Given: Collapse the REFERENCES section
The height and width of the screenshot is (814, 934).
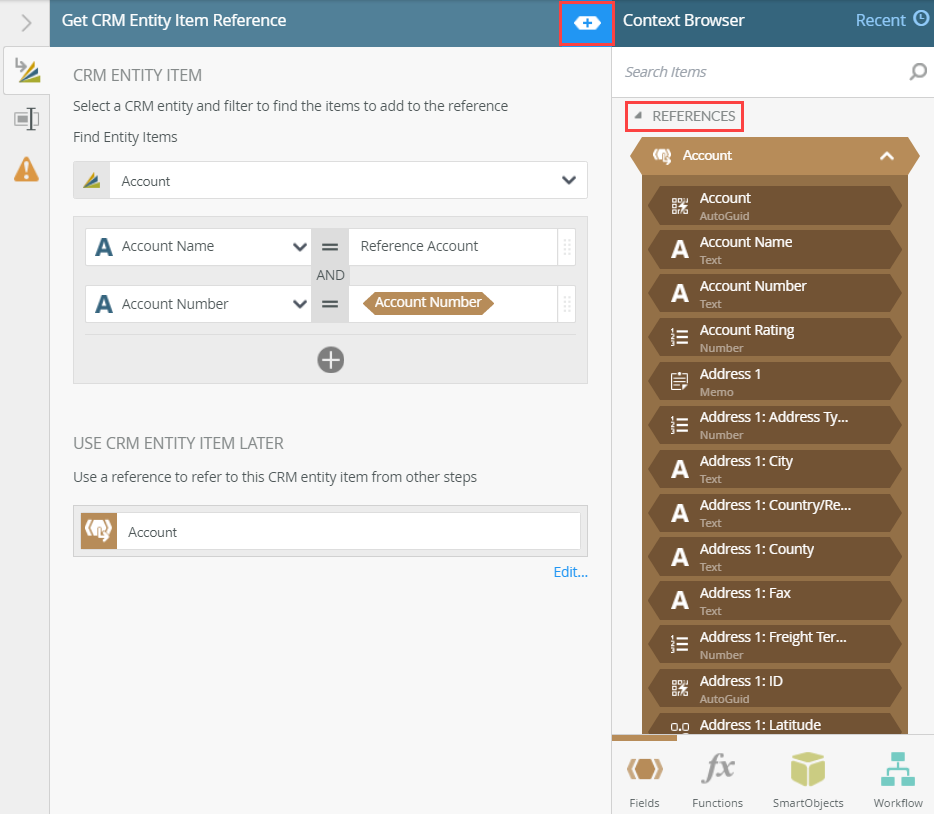Looking at the screenshot, I should (639, 116).
